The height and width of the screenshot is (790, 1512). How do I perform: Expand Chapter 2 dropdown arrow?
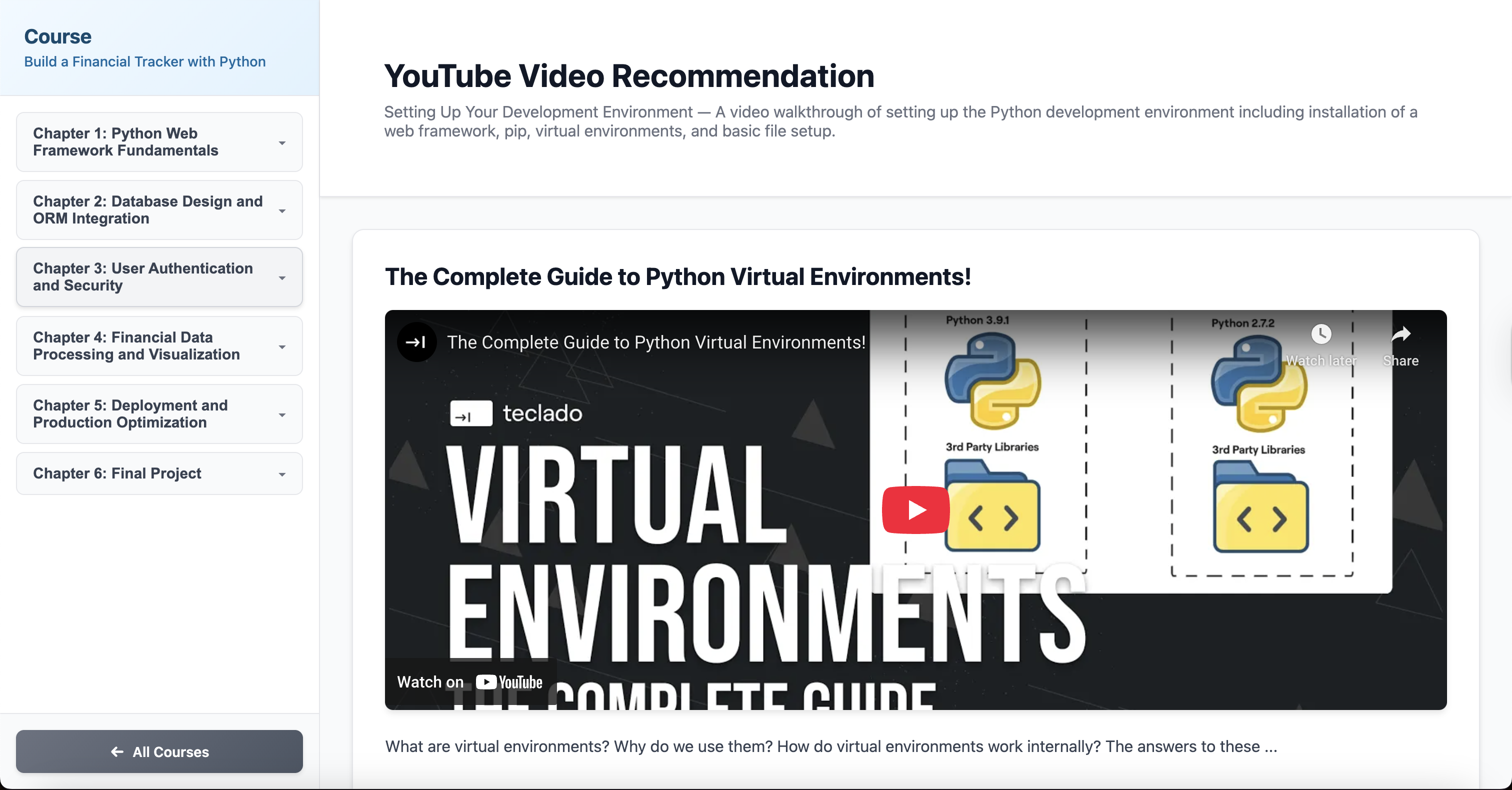point(282,211)
